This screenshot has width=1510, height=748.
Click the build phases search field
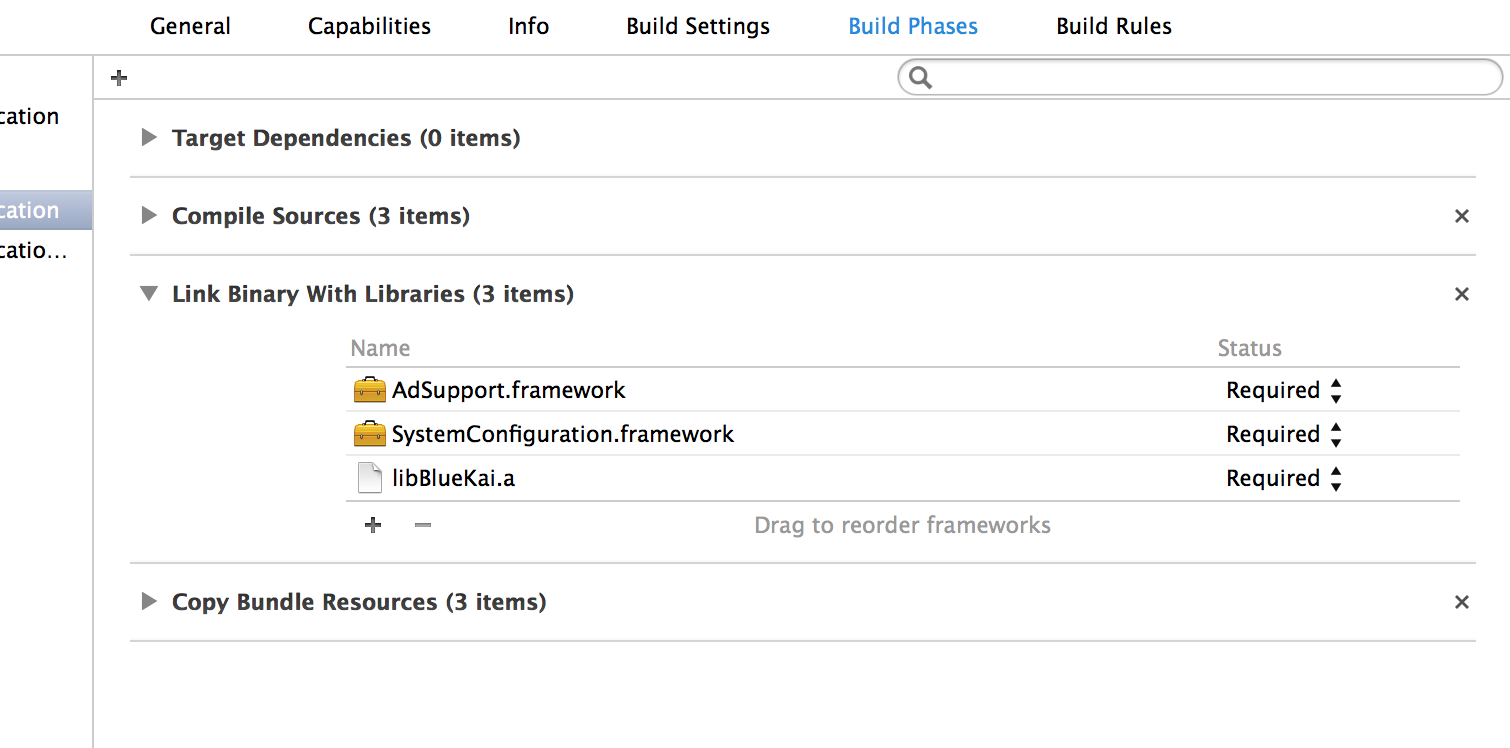coord(1210,78)
